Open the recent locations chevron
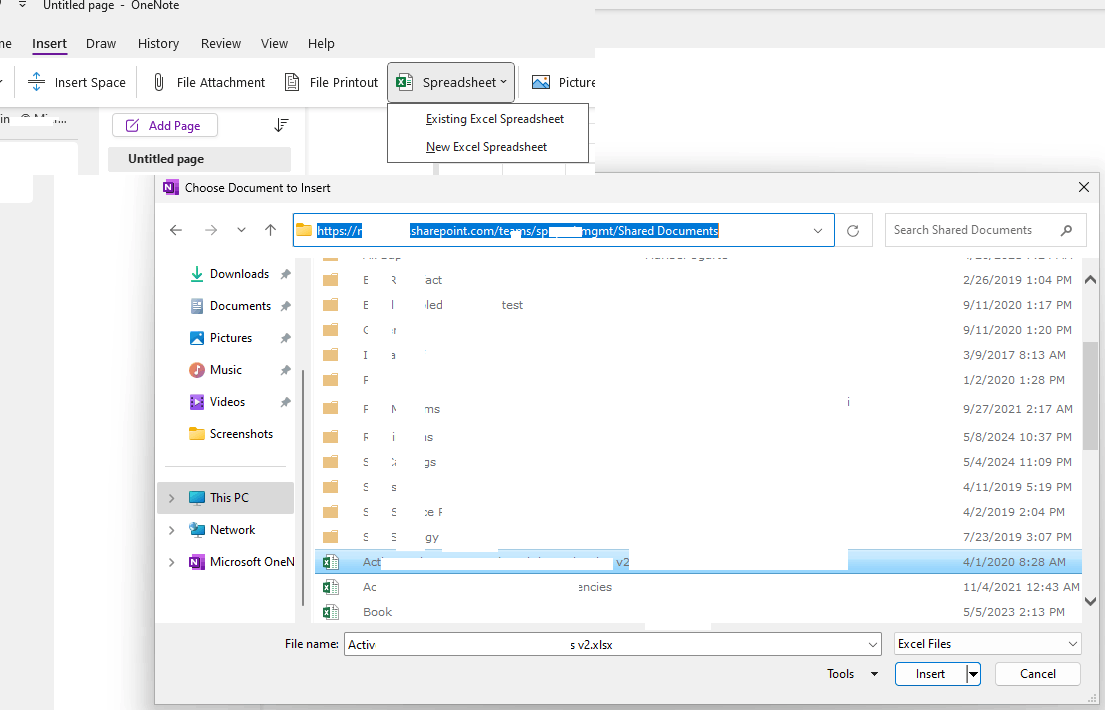1105x710 pixels. (241, 230)
